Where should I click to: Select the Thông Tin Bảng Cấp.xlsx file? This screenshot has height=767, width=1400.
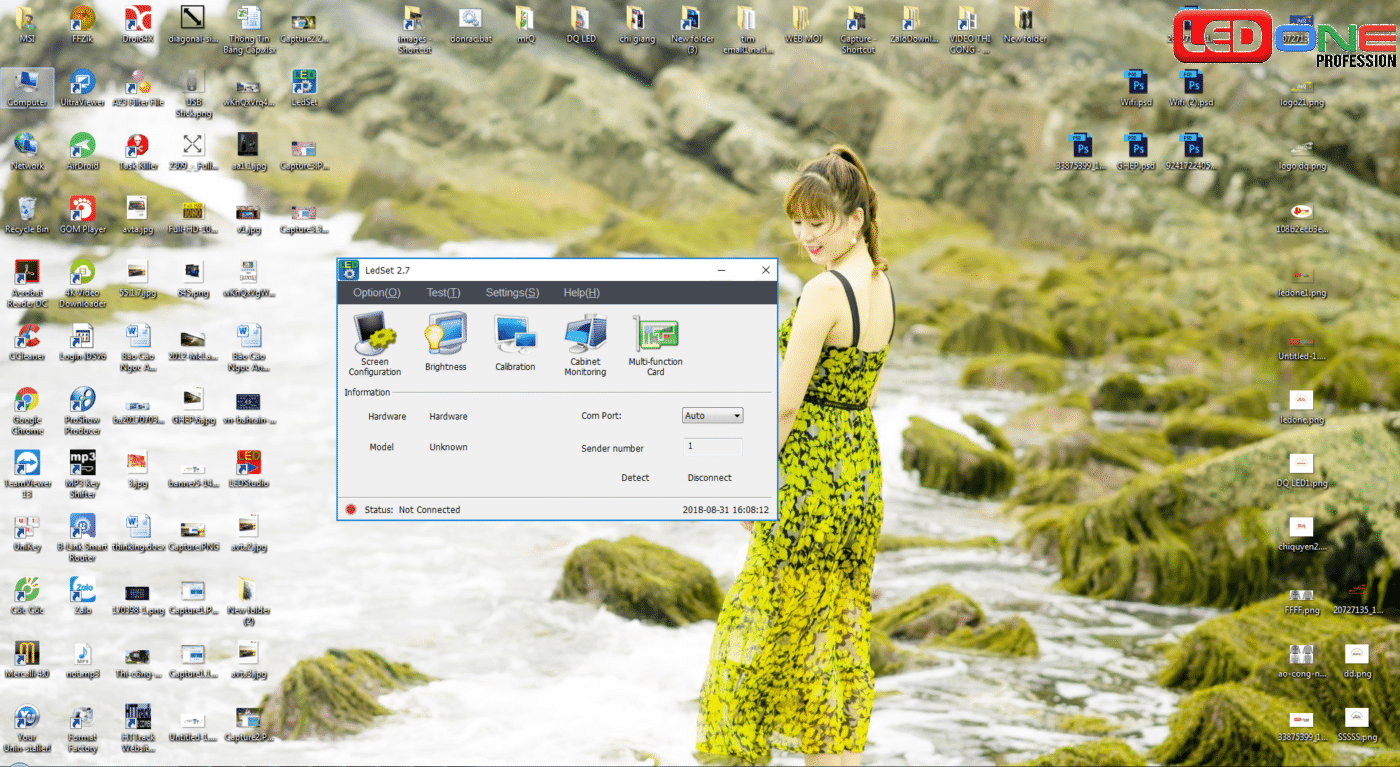click(x=249, y=30)
